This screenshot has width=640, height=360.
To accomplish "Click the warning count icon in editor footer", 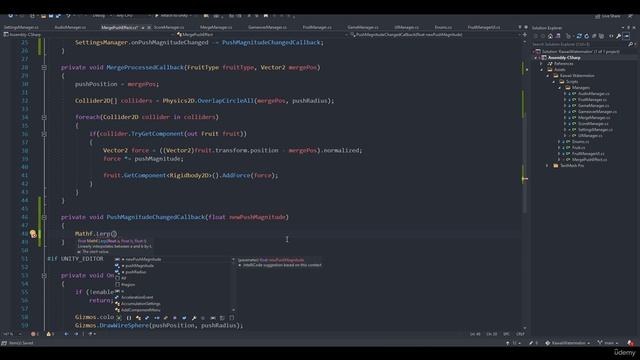I will tap(49, 334).
